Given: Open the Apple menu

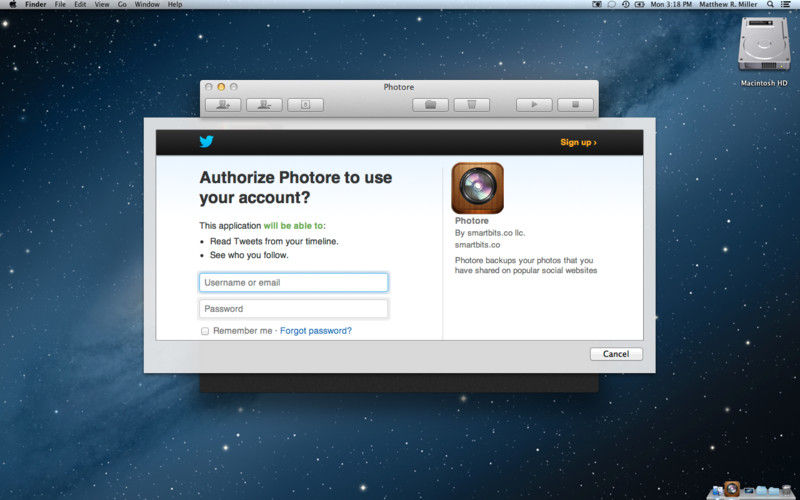Looking at the screenshot, I should point(13,4).
